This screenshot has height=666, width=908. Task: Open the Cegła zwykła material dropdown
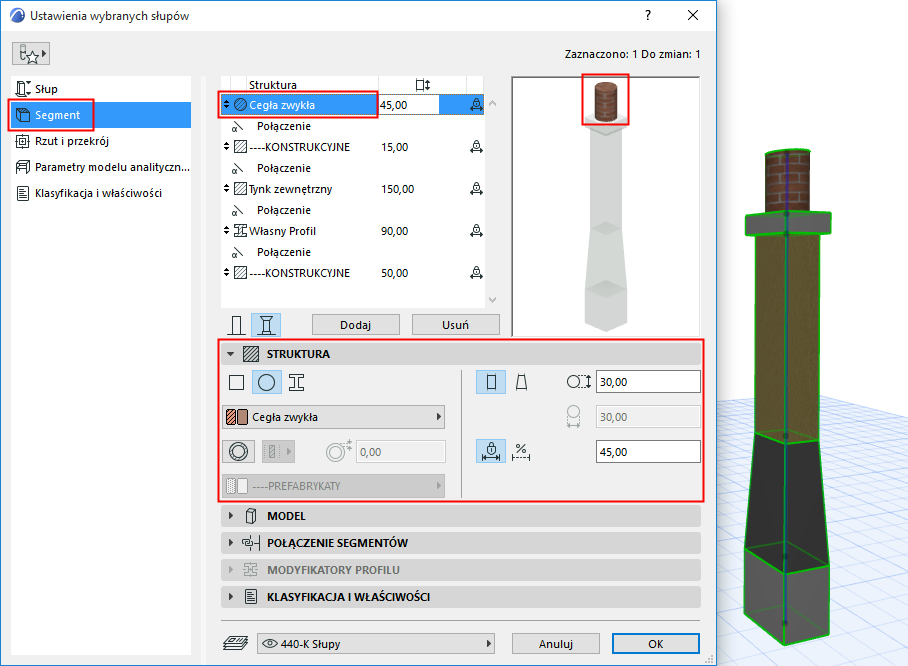coord(333,417)
